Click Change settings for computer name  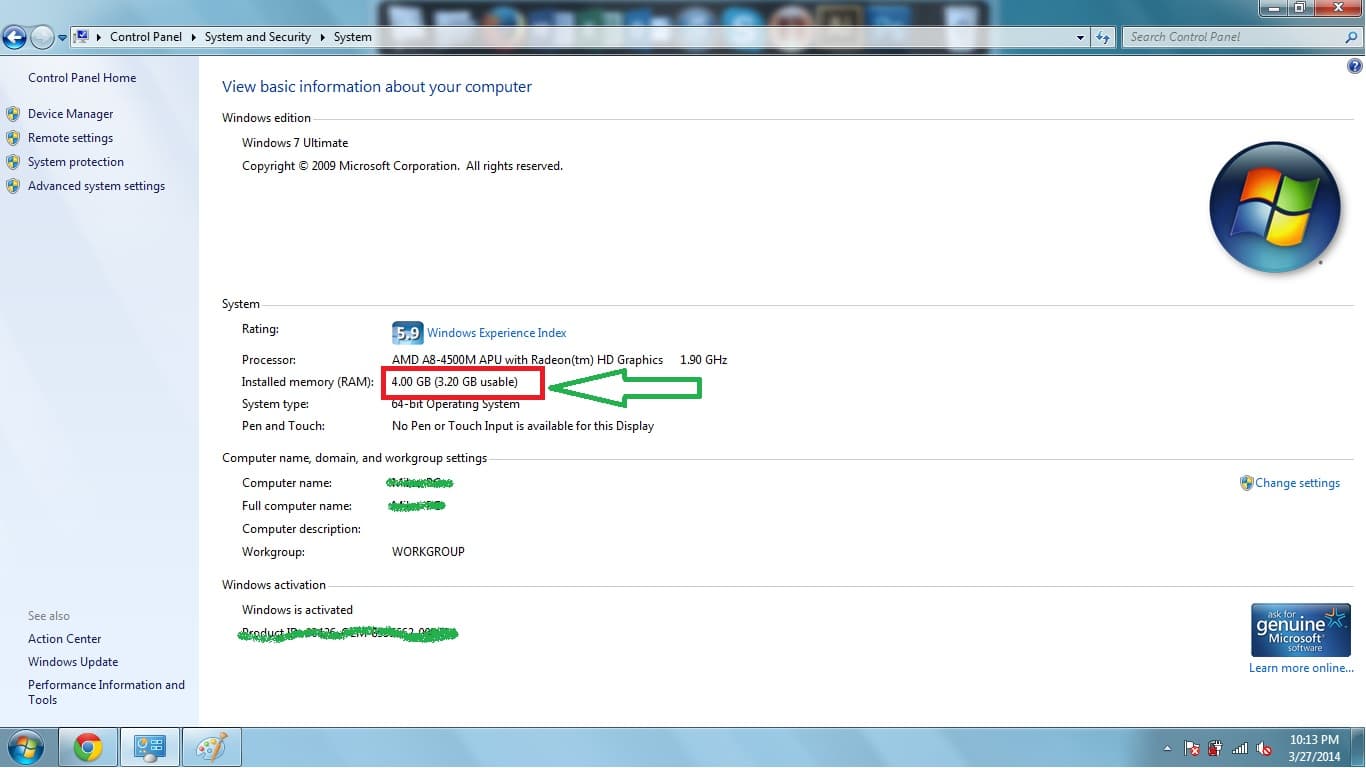tap(1297, 483)
